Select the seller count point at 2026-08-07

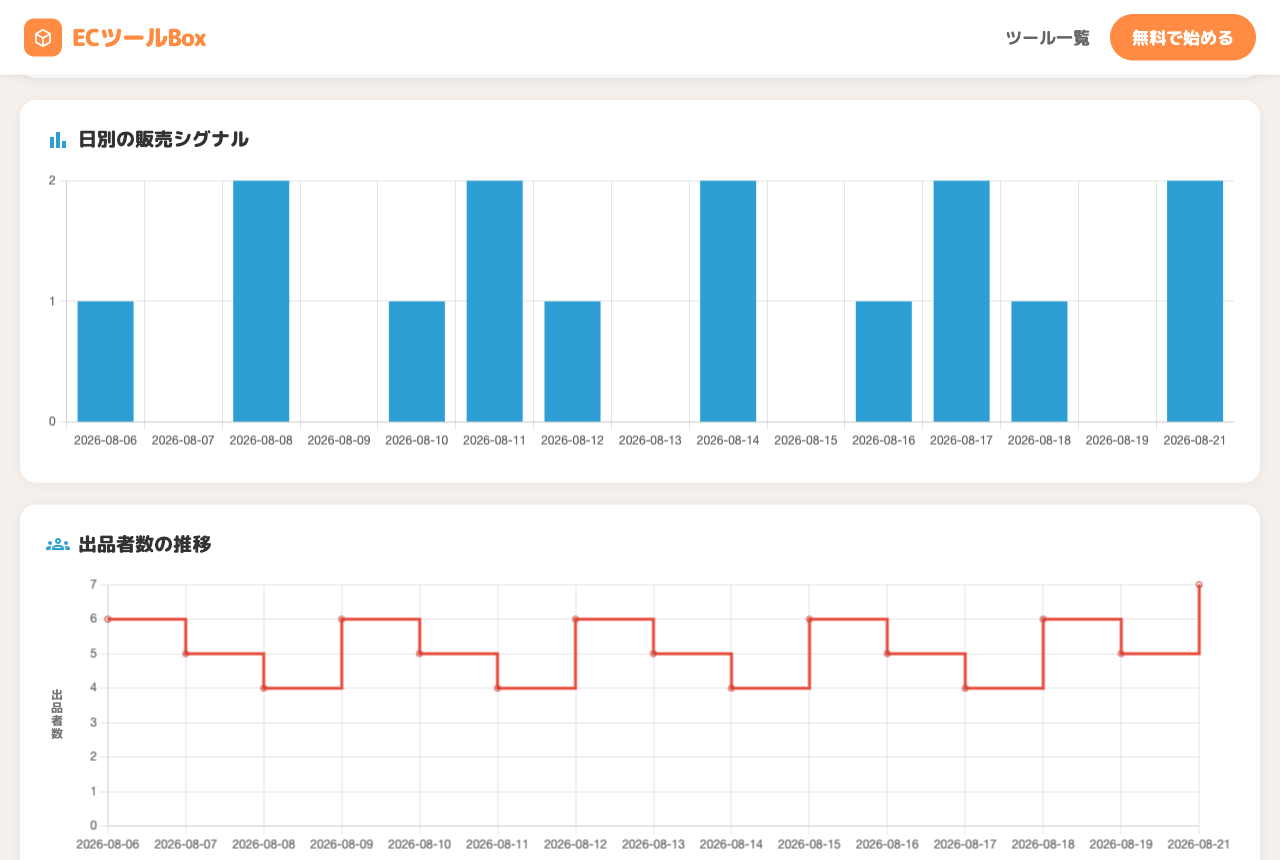(186, 654)
